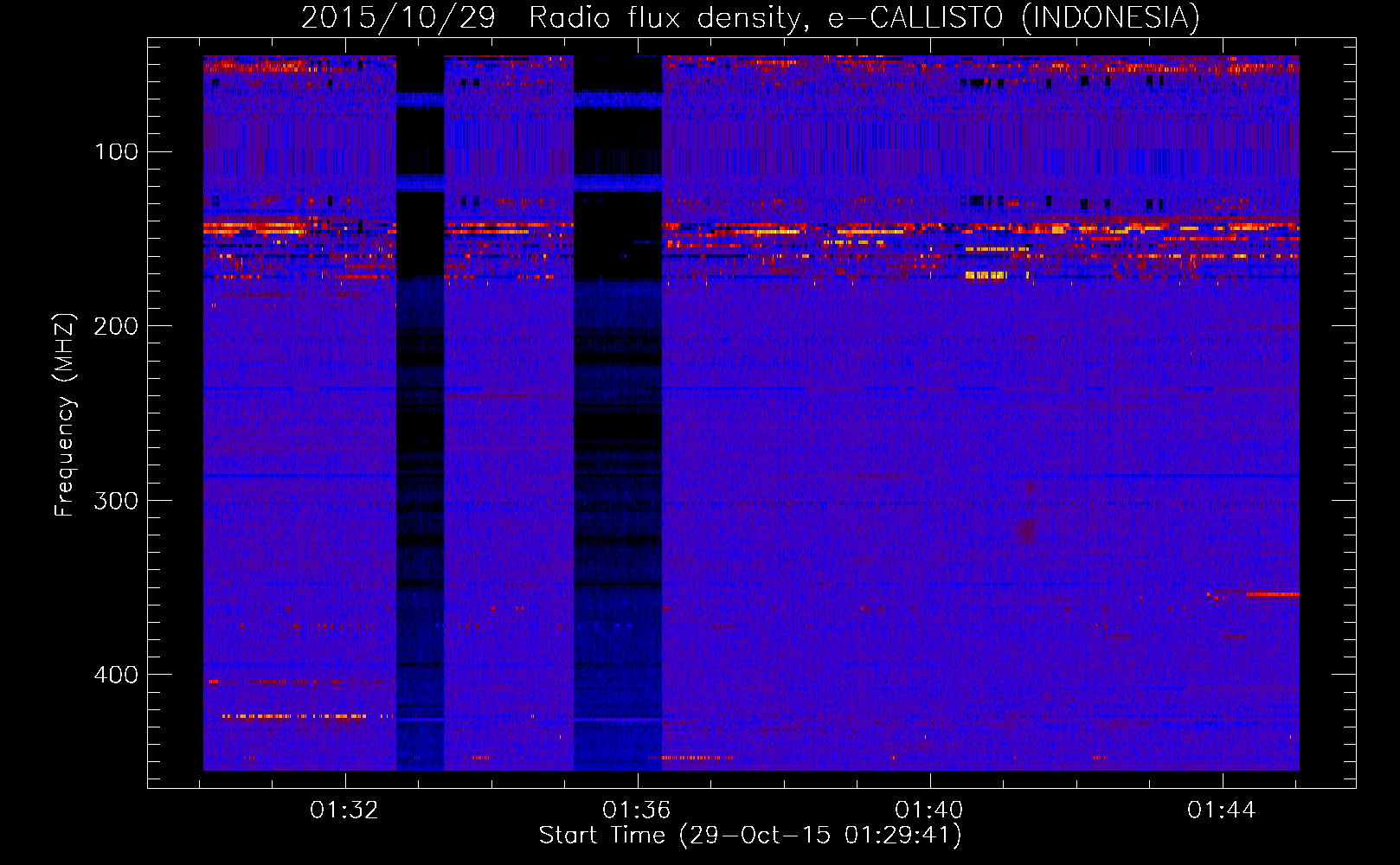Click the 'Start Time (29-Oct-15 01:29:41)' label
The image size is (1400, 865).
(x=750, y=836)
